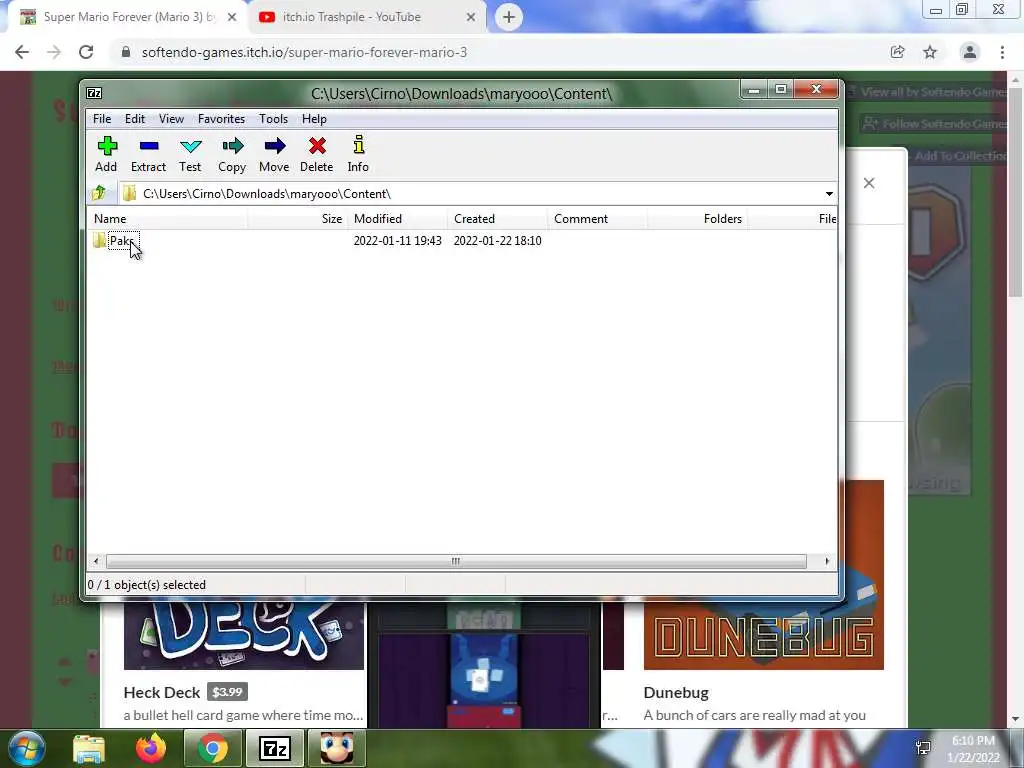Image resolution: width=1024 pixels, height=768 pixels.
Task: Open the Help menu
Action: [x=314, y=119]
